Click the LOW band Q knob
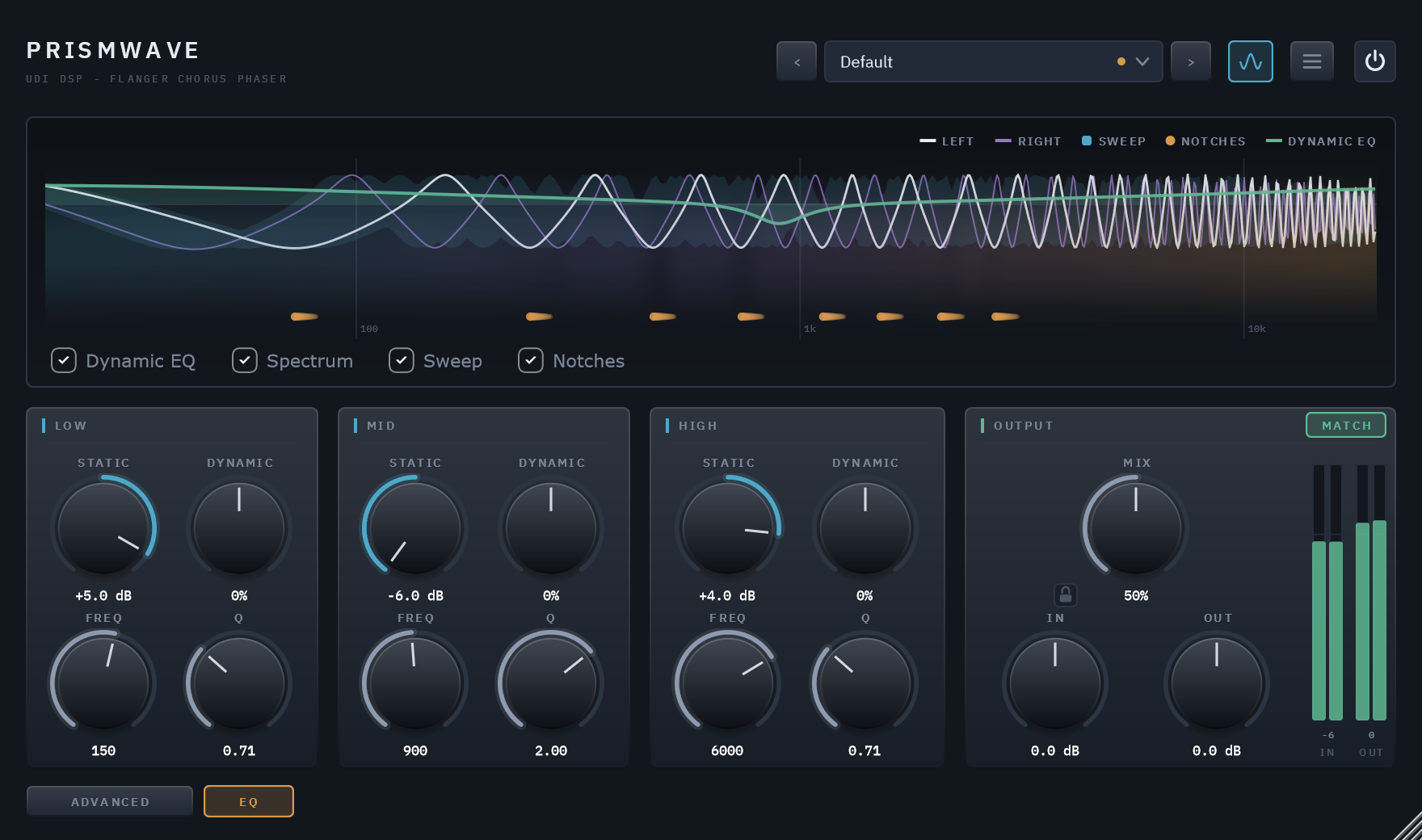 tap(239, 683)
